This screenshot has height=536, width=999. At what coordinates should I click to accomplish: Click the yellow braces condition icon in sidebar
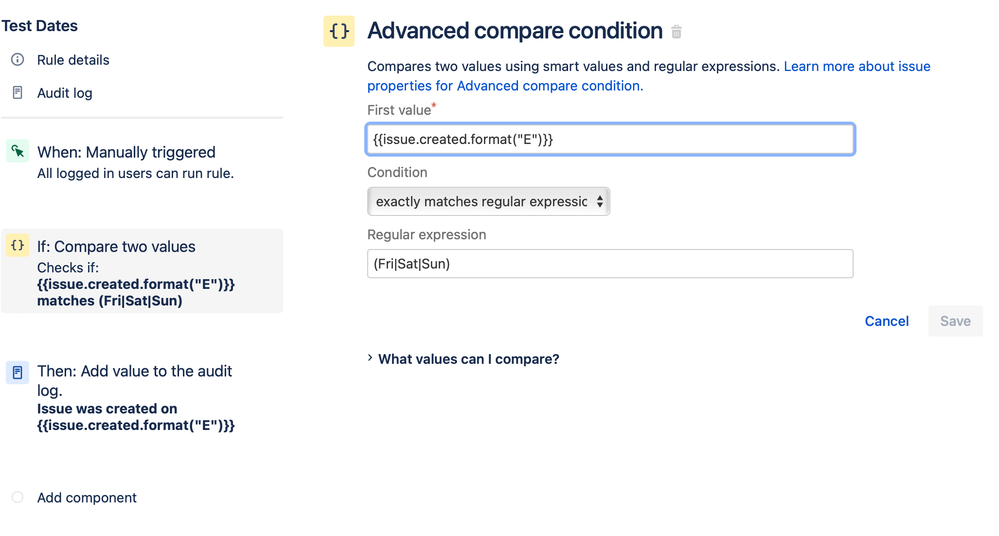(17, 246)
